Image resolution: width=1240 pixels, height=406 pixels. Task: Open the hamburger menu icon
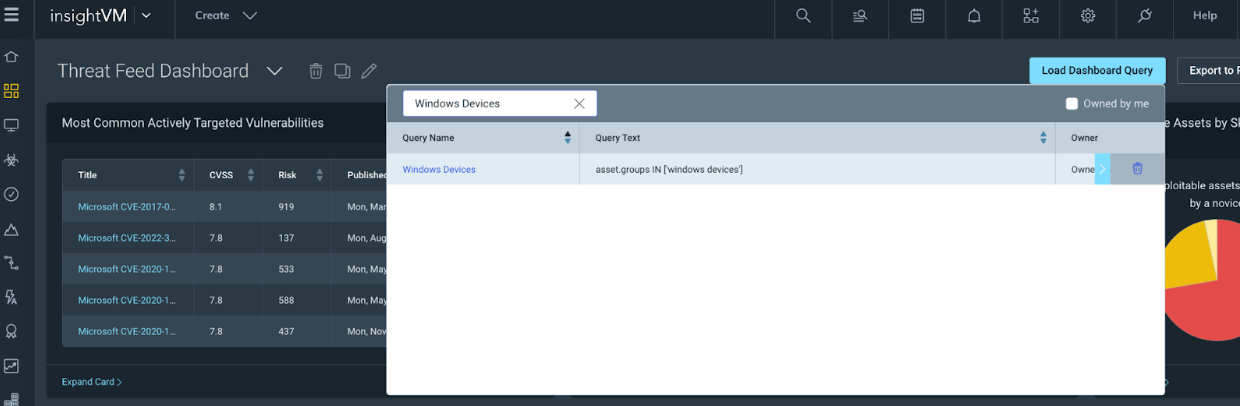tap(12, 15)
